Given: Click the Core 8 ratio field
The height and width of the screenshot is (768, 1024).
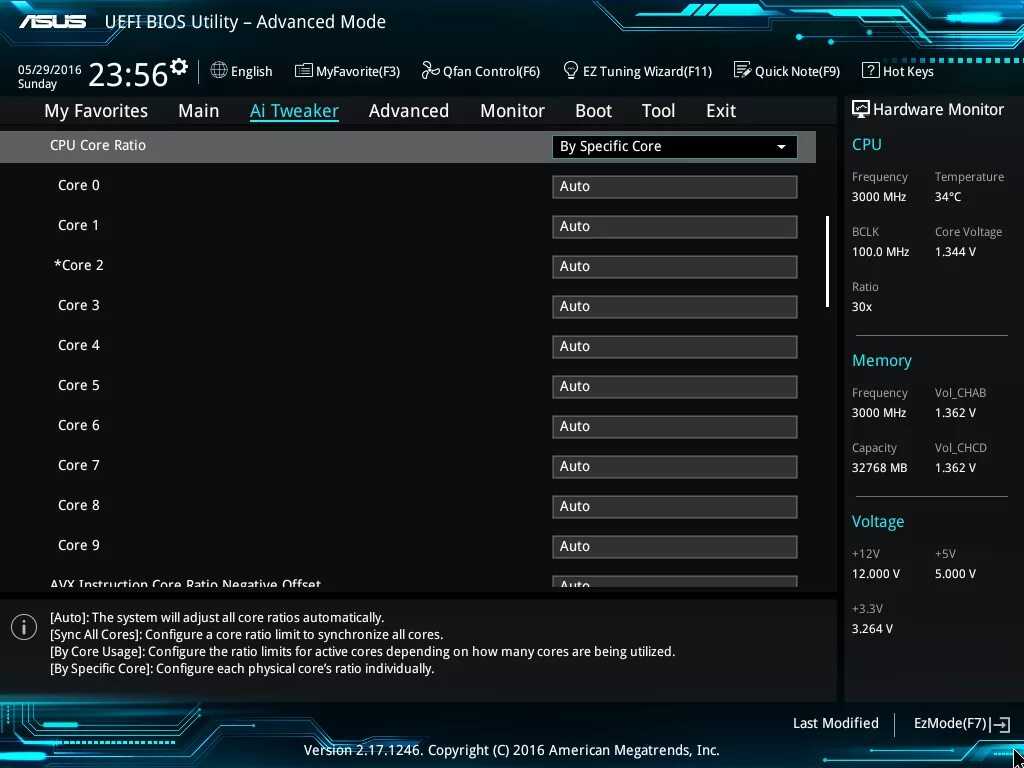Looking at the screenshot, I should click(675, 507).
